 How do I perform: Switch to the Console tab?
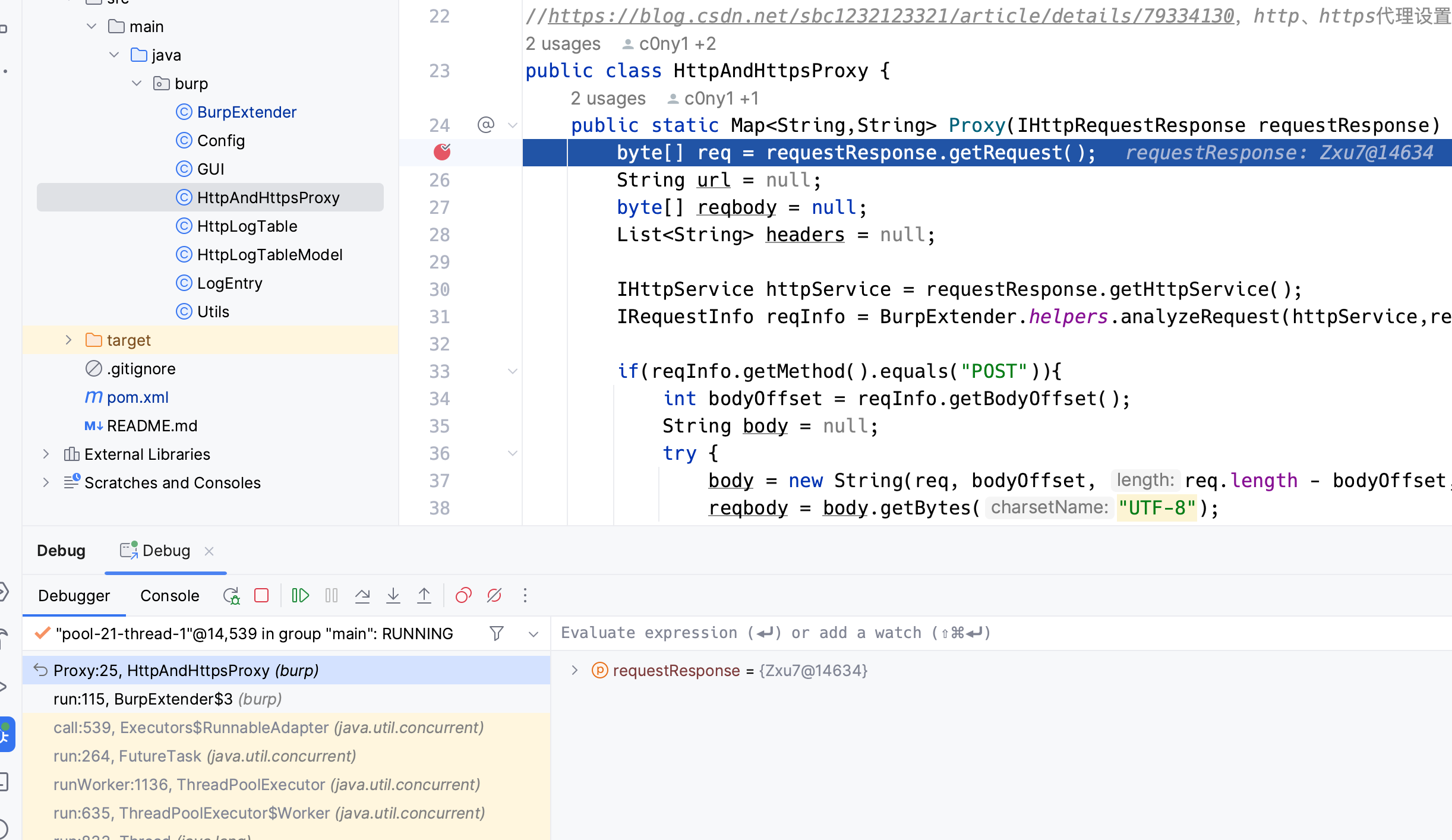click(169, 595)
